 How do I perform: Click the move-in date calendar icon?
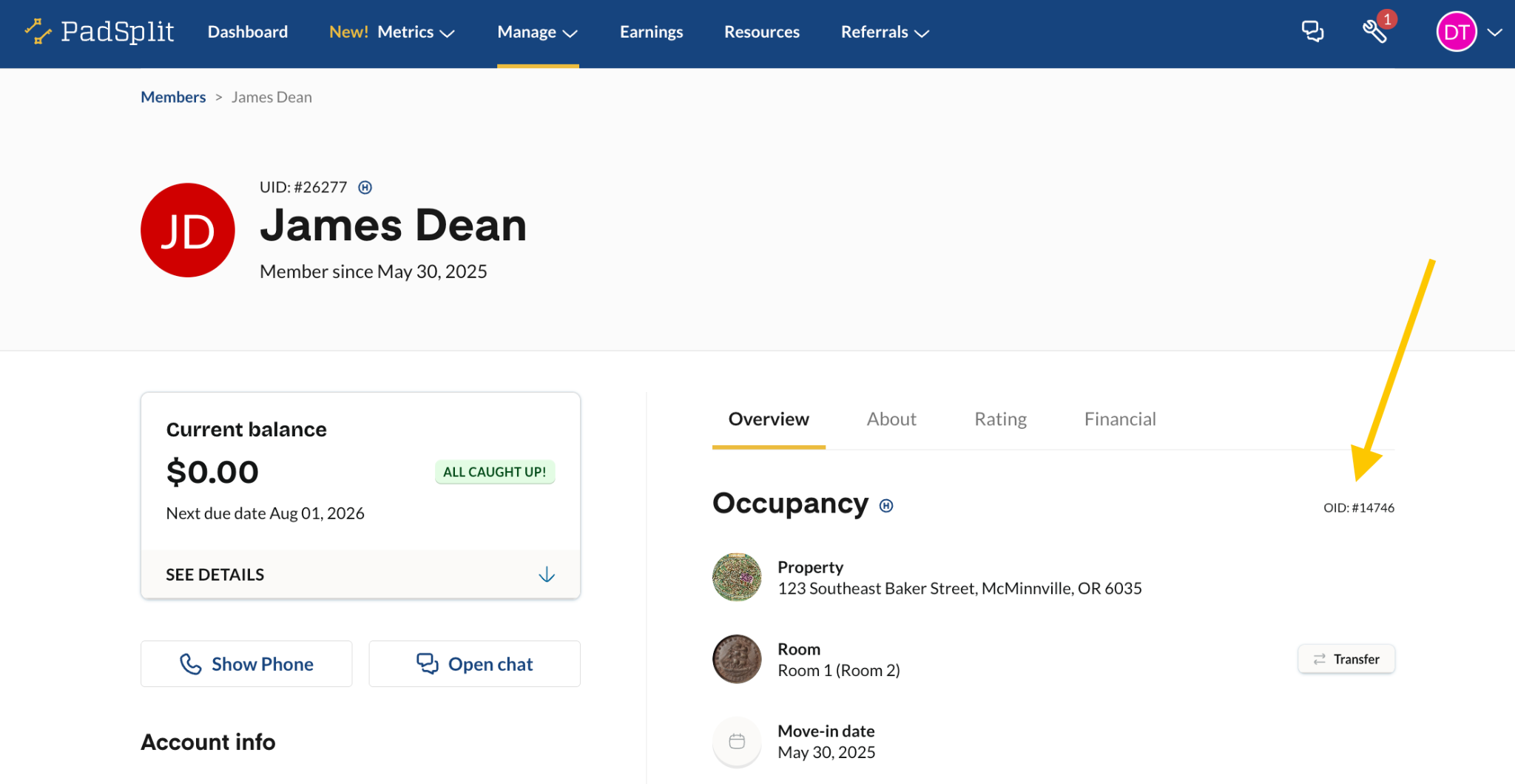coord(737,741)
